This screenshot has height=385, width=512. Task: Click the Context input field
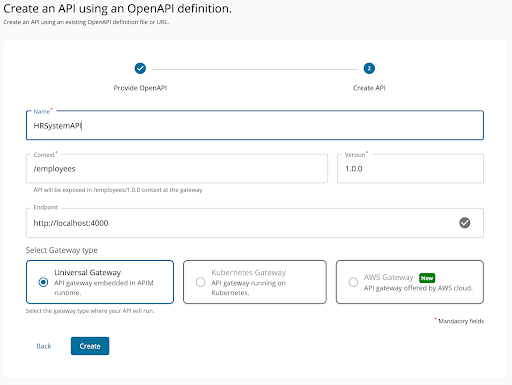point(177,169)
